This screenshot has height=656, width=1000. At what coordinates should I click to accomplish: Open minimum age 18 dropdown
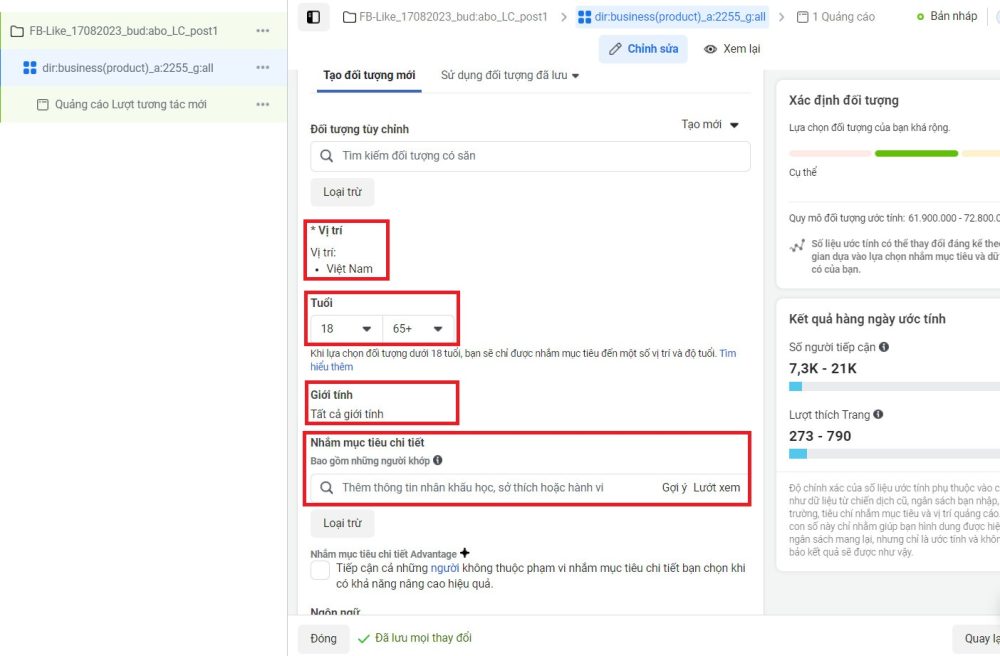tap(346, 329)
